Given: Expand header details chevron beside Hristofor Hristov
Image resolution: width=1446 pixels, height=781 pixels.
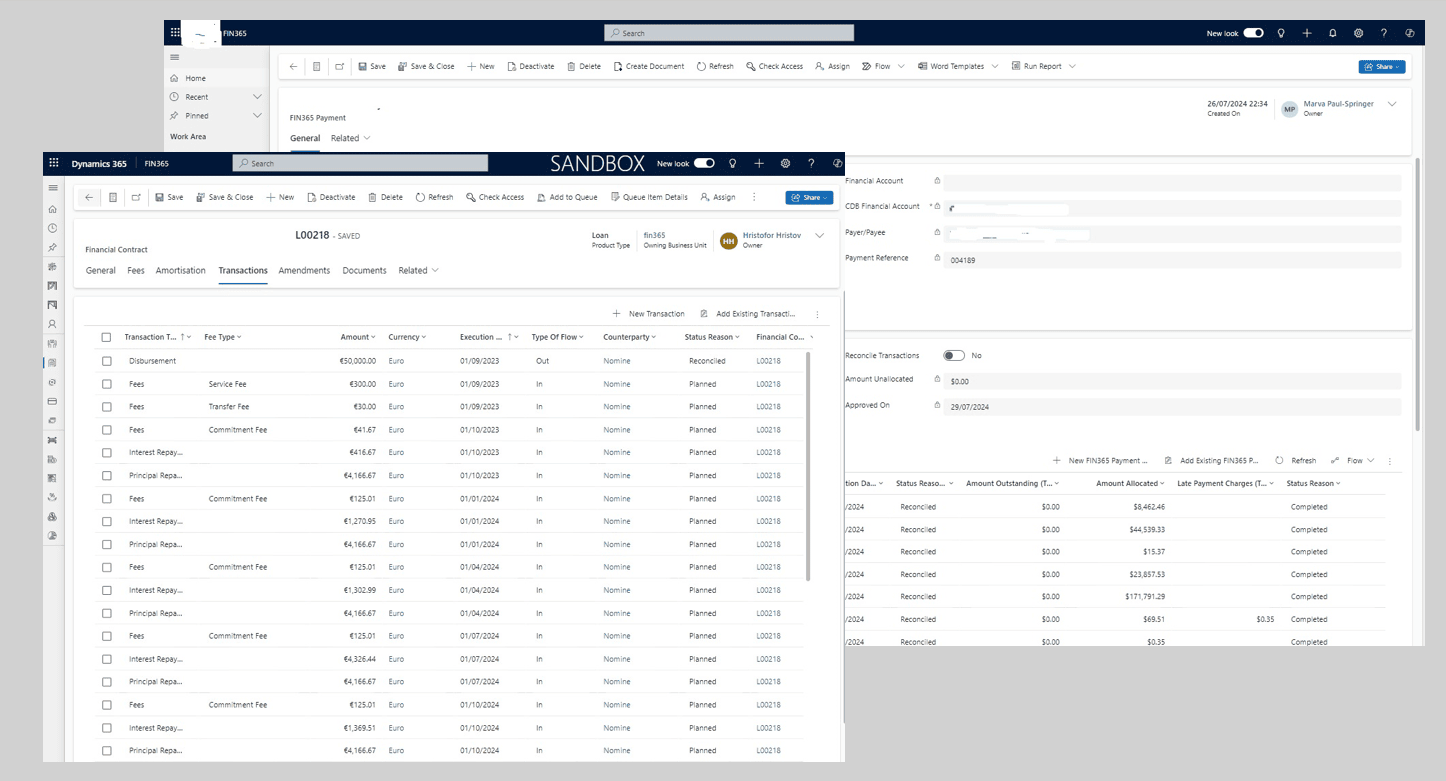Looking at the screenshot, I should [820, 236].
